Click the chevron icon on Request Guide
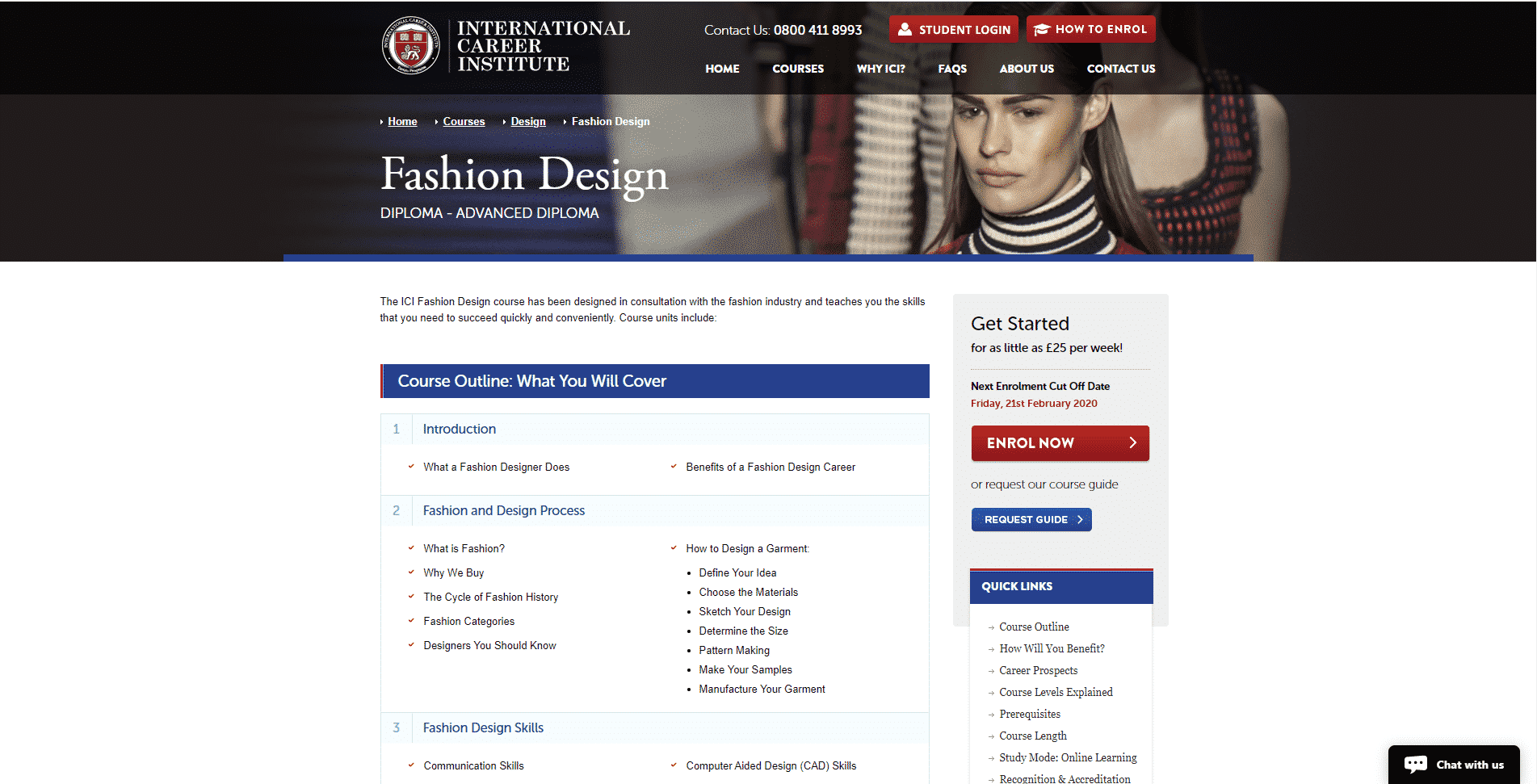The image size is (1537, 784). coord(1080,519)
